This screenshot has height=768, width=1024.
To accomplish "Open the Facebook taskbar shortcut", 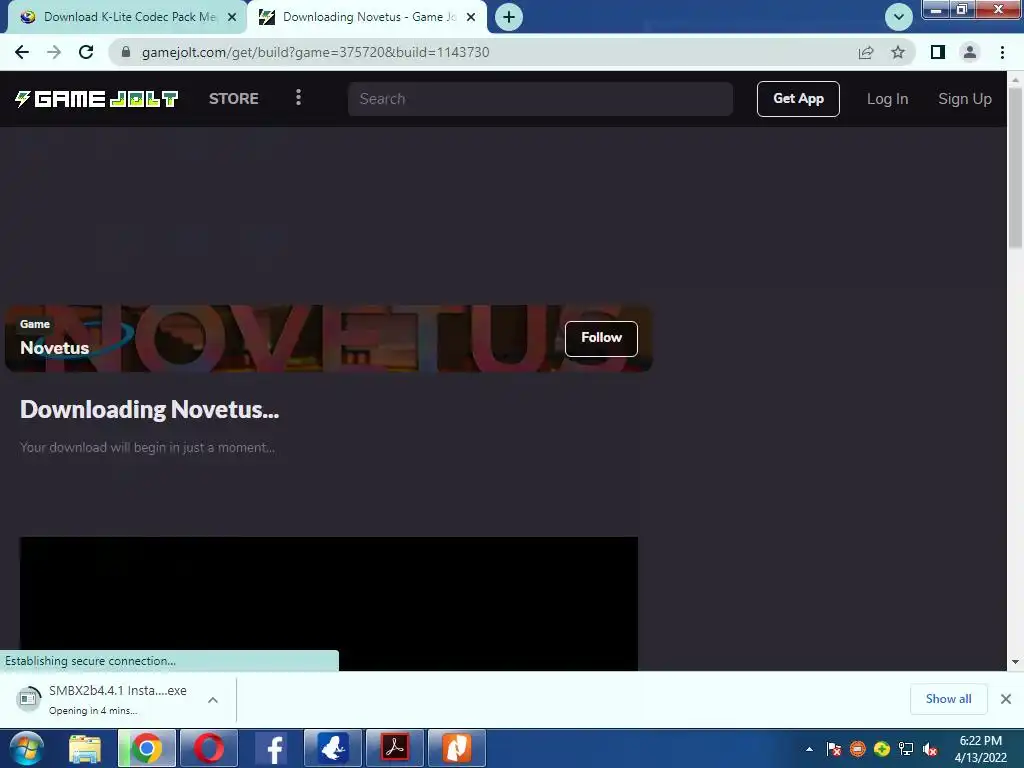I will coord(271,748).
